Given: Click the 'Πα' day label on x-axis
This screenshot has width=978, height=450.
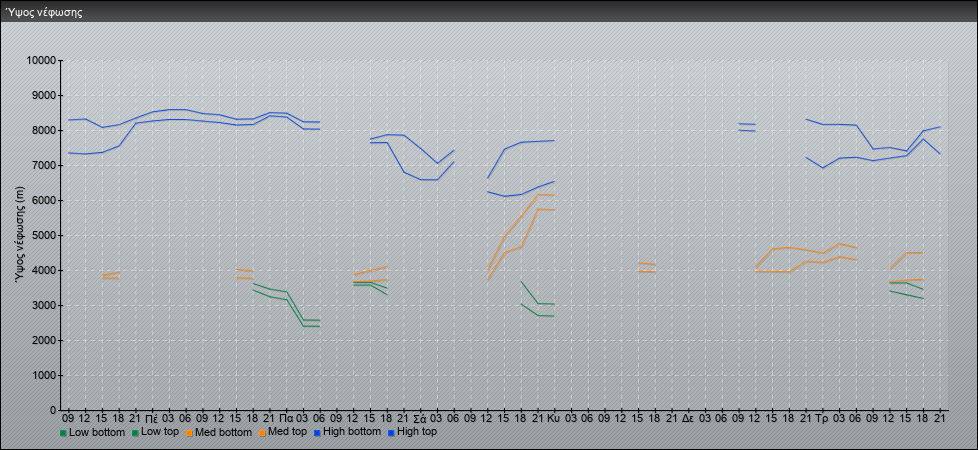Looking at the screenshot, I should 286,418.
